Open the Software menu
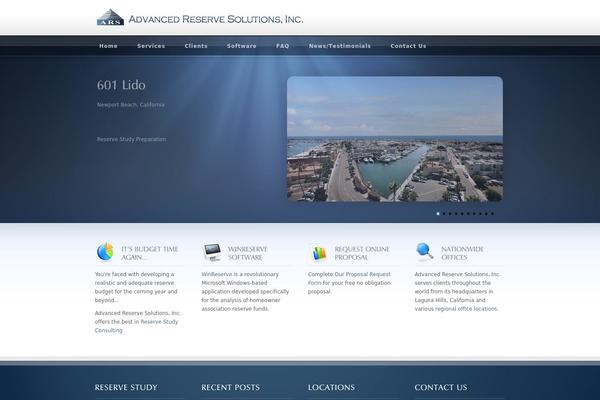The width and height of the screenshot is (600, 400). tap(241, 46)
